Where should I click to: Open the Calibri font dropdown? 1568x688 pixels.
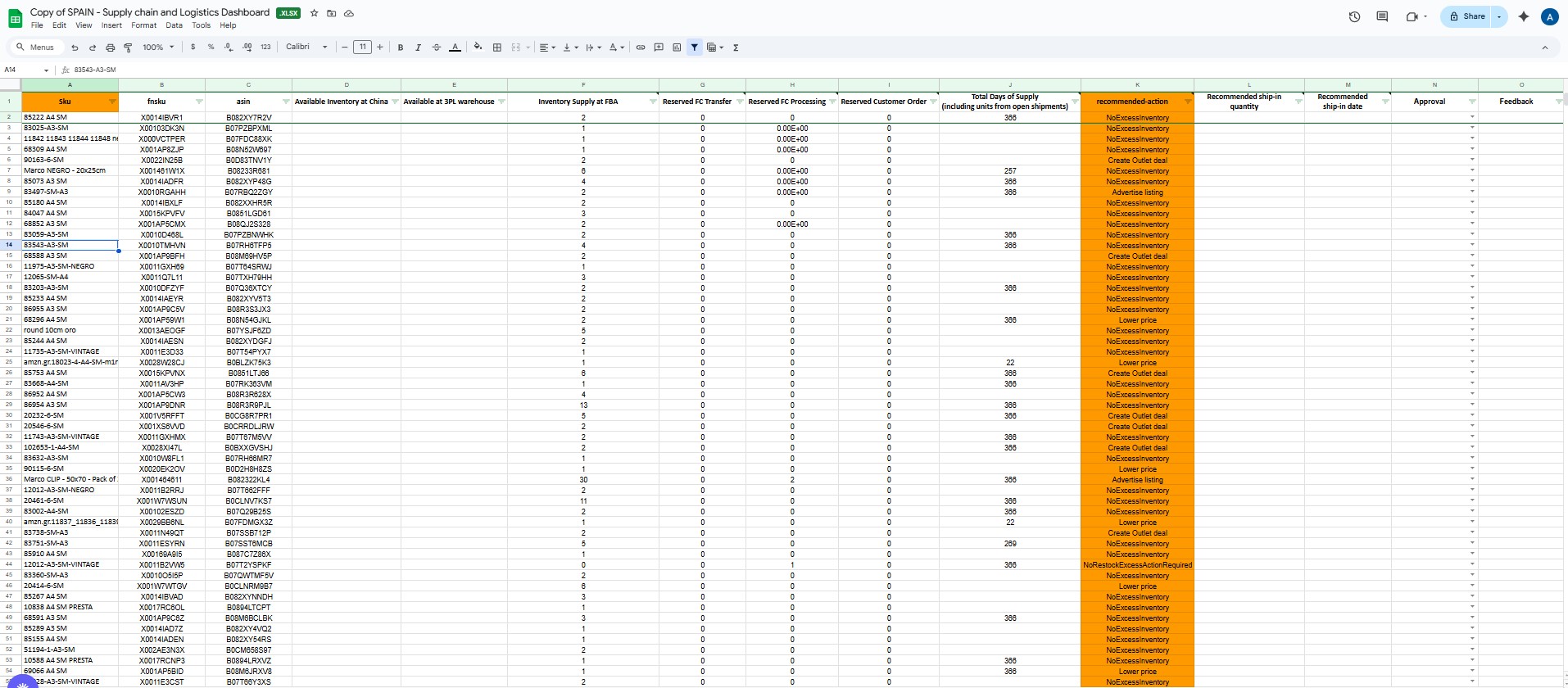[306, 48]
